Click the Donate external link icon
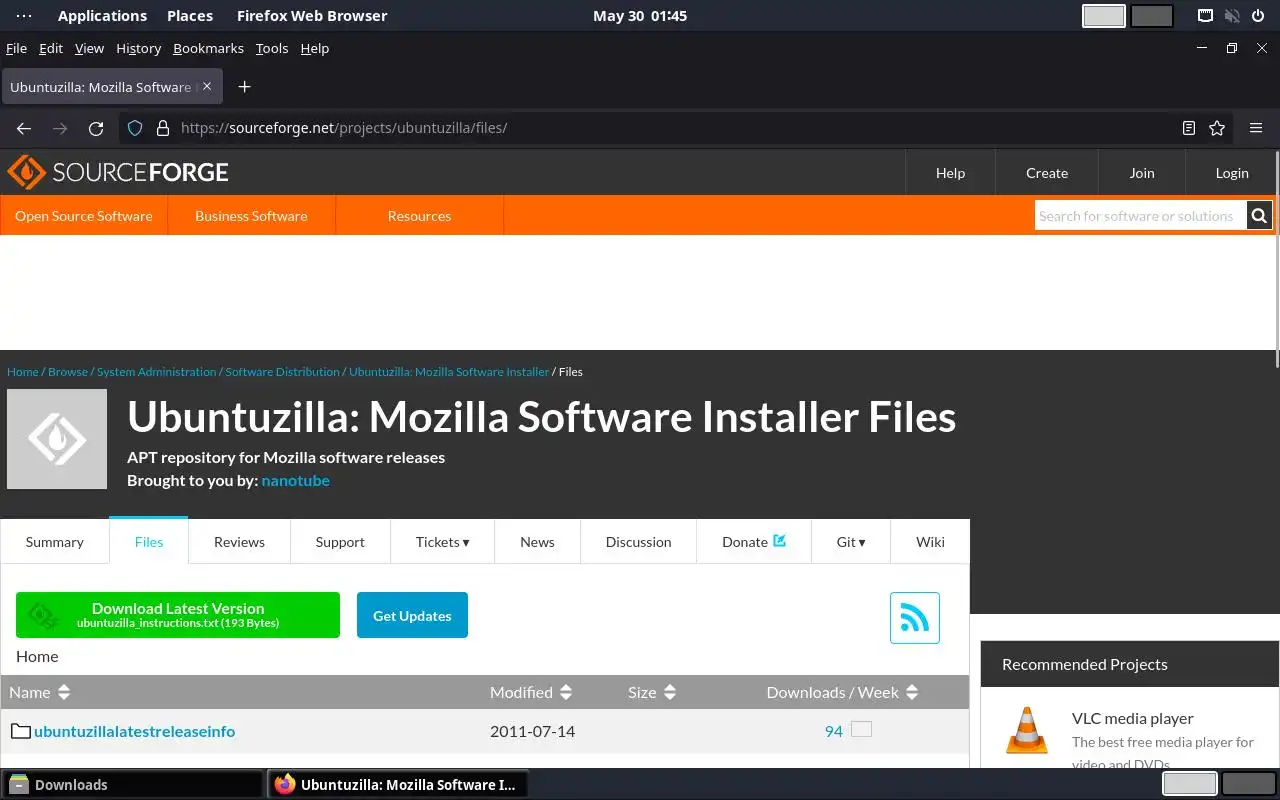The height and width of the screenshot is (800, 1280). [780, 541]
